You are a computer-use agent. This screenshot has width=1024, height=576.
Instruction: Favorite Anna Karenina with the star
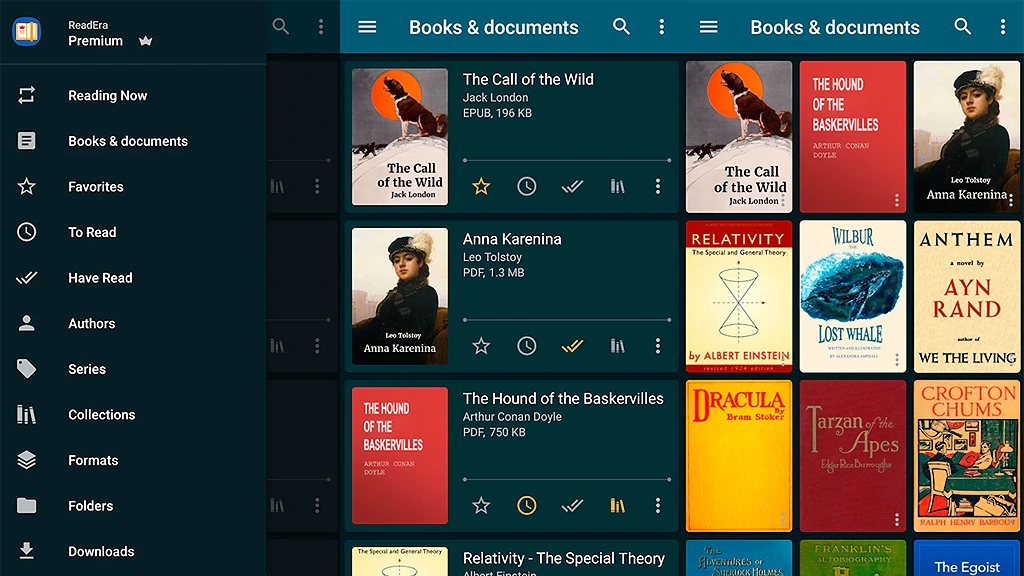[x=481, y=346]
